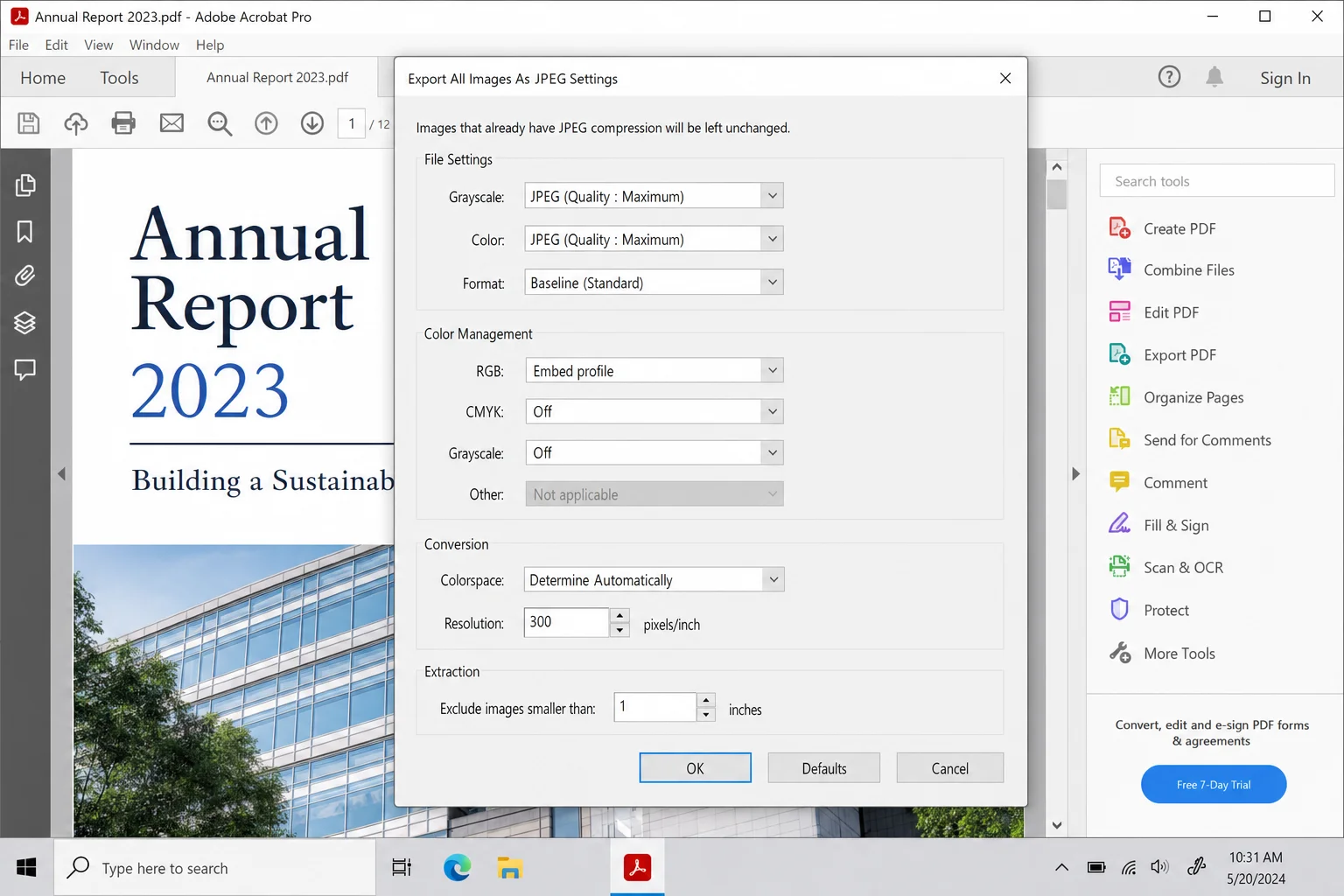Open the Page Thumbnails sidebar panel
The image size is (1344, 896).
pyautogui.click(x=25, y=185)
